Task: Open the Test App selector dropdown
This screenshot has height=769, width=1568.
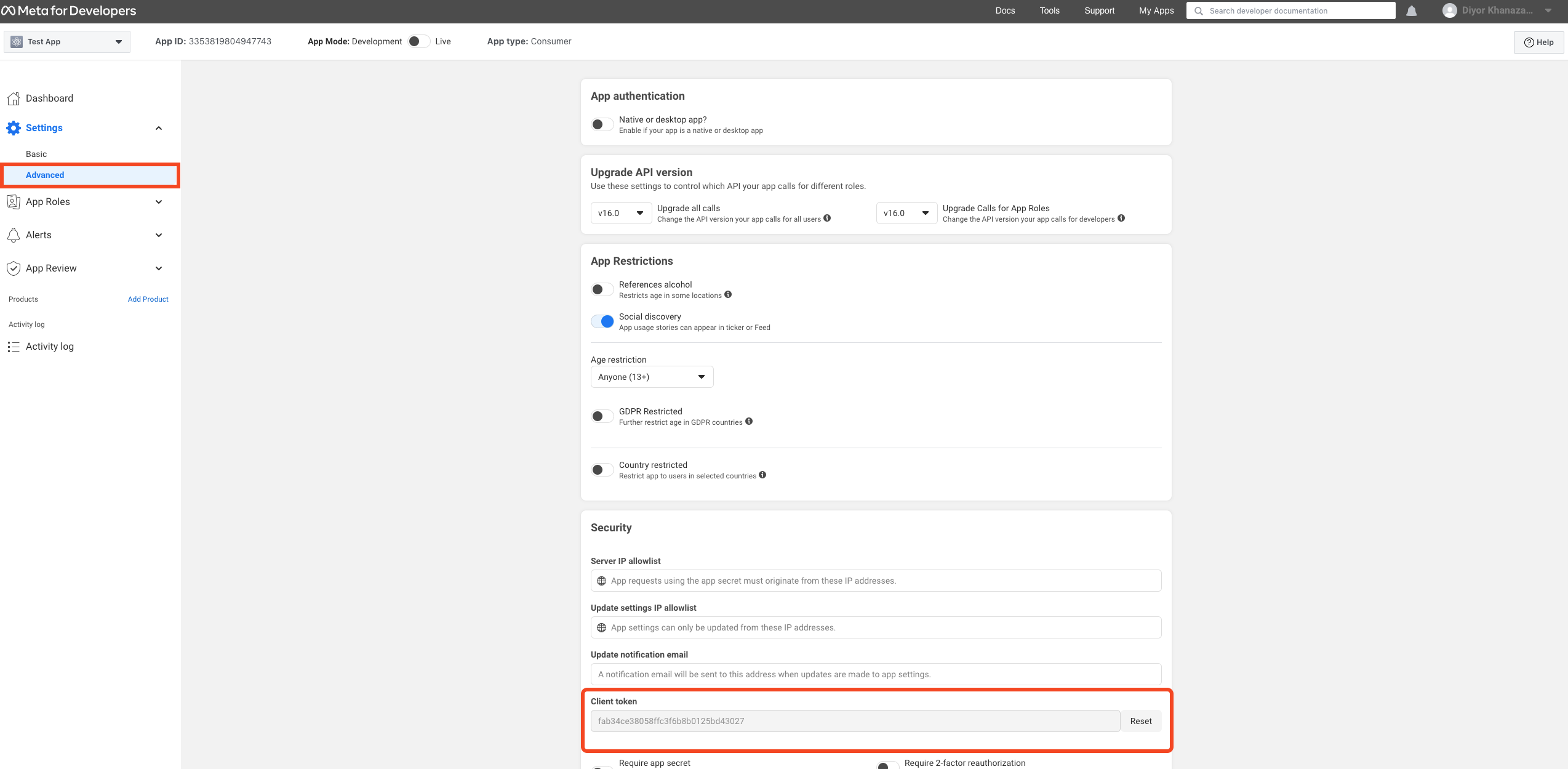Action: (67, 42)
